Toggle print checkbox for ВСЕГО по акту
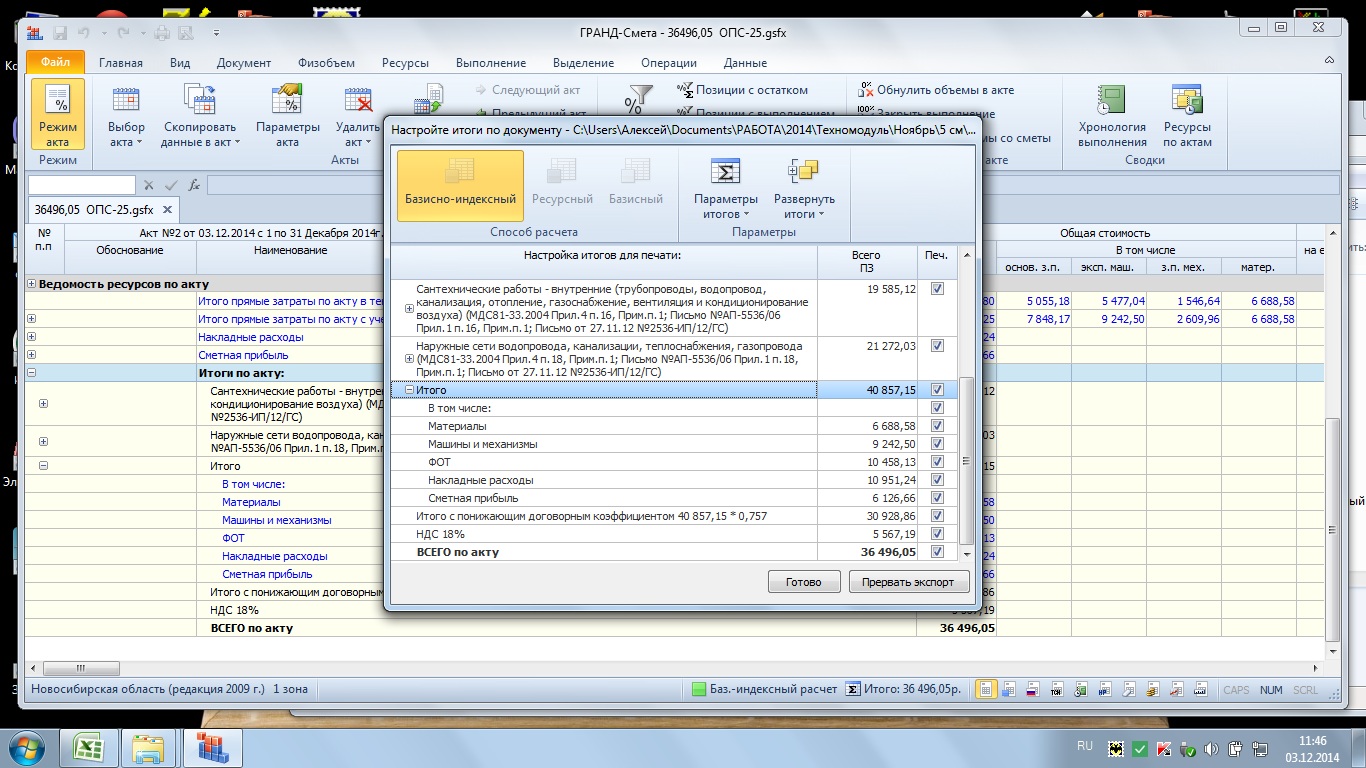 tap(937, 552)
